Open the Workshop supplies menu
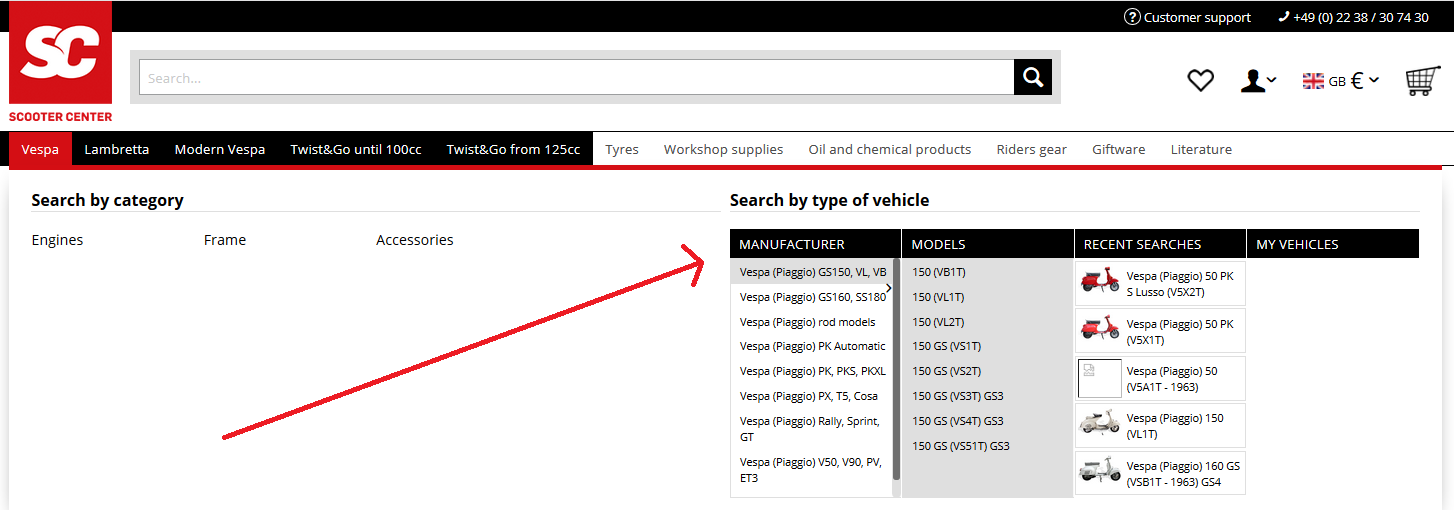1454x510 pixels. coord(724,149)
